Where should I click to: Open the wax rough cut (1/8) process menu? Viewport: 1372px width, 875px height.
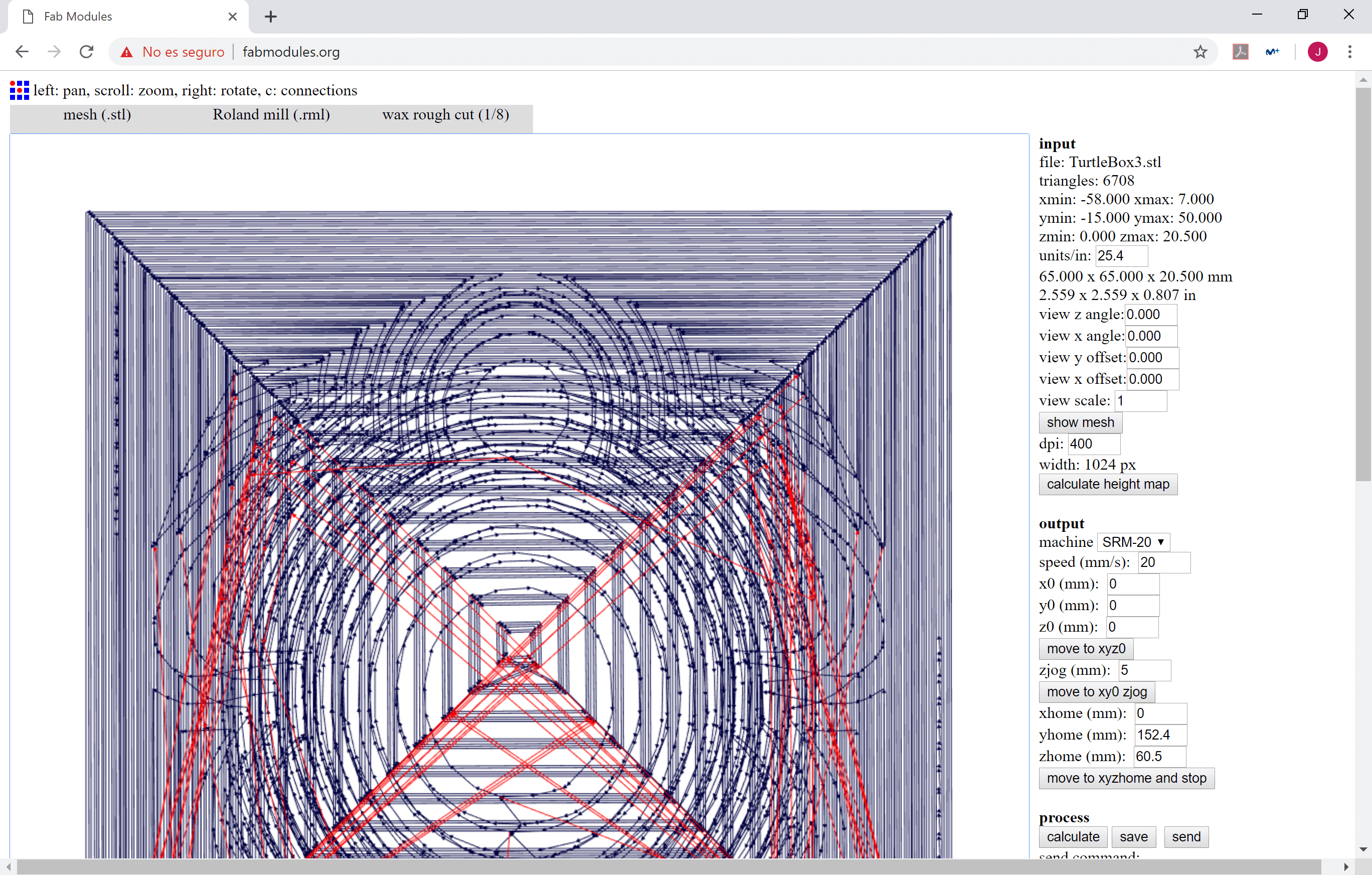tap(446, 114)
